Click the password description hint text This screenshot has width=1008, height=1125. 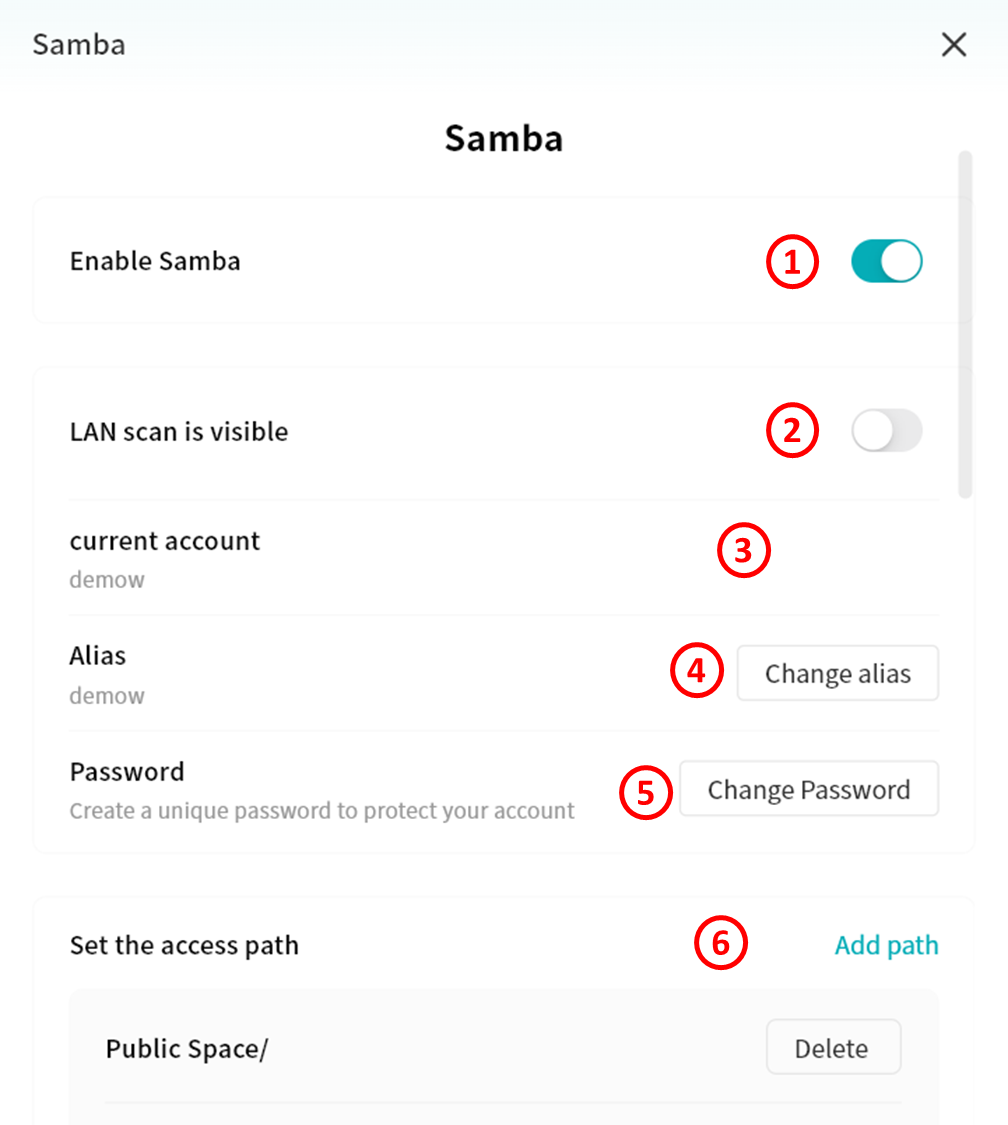click(322, 811)
